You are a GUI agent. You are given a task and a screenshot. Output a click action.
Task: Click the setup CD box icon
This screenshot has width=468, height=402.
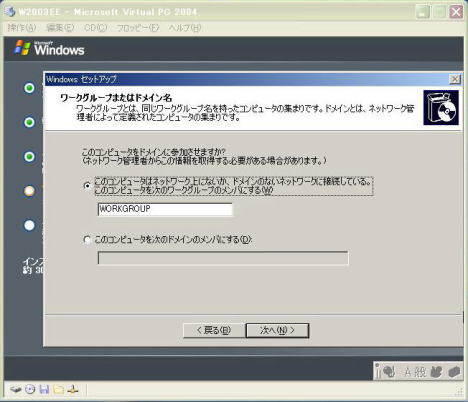[x=441, y=108]
